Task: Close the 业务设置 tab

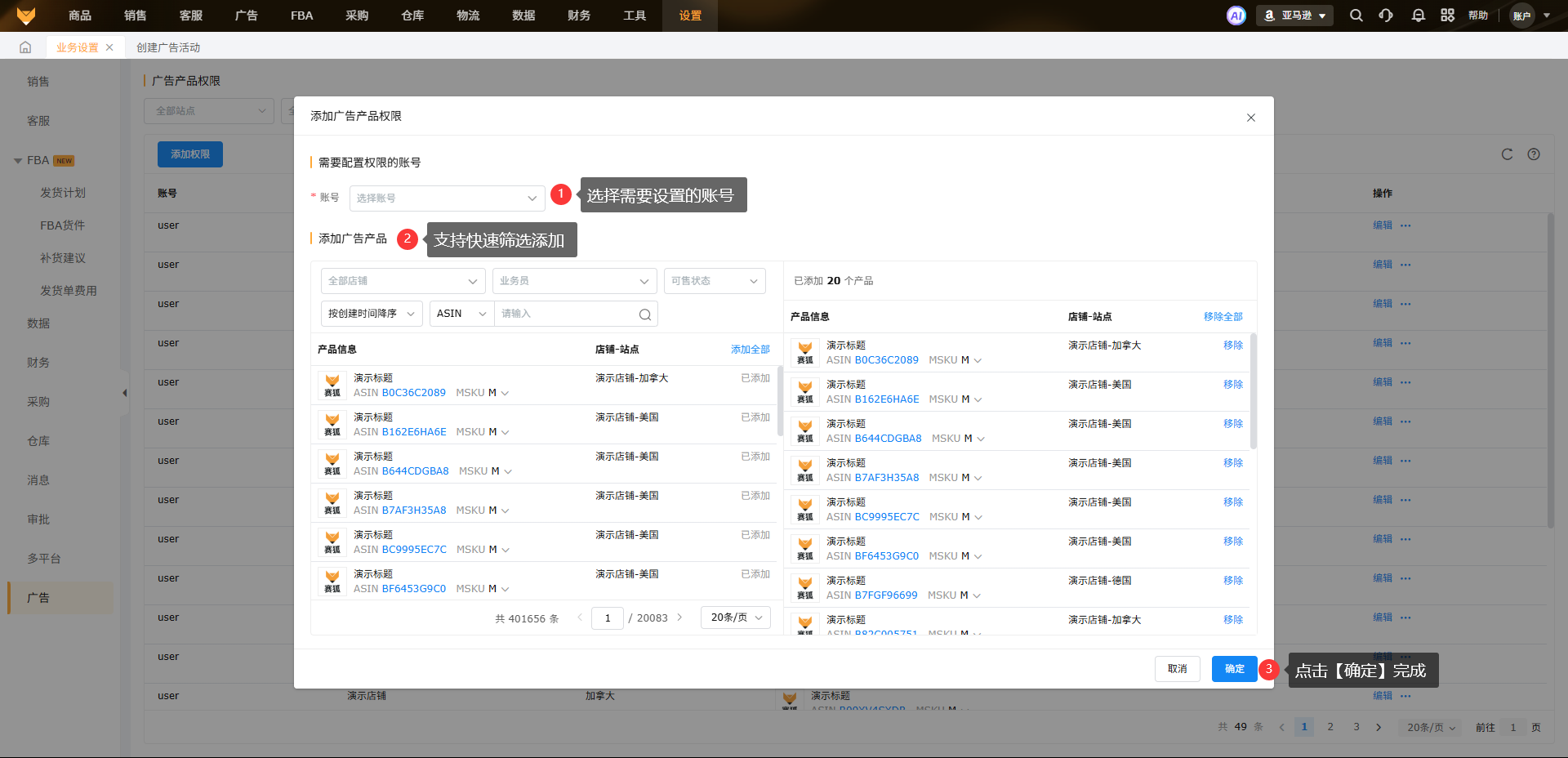Action: pyautogui.click(x=109, y=47)
